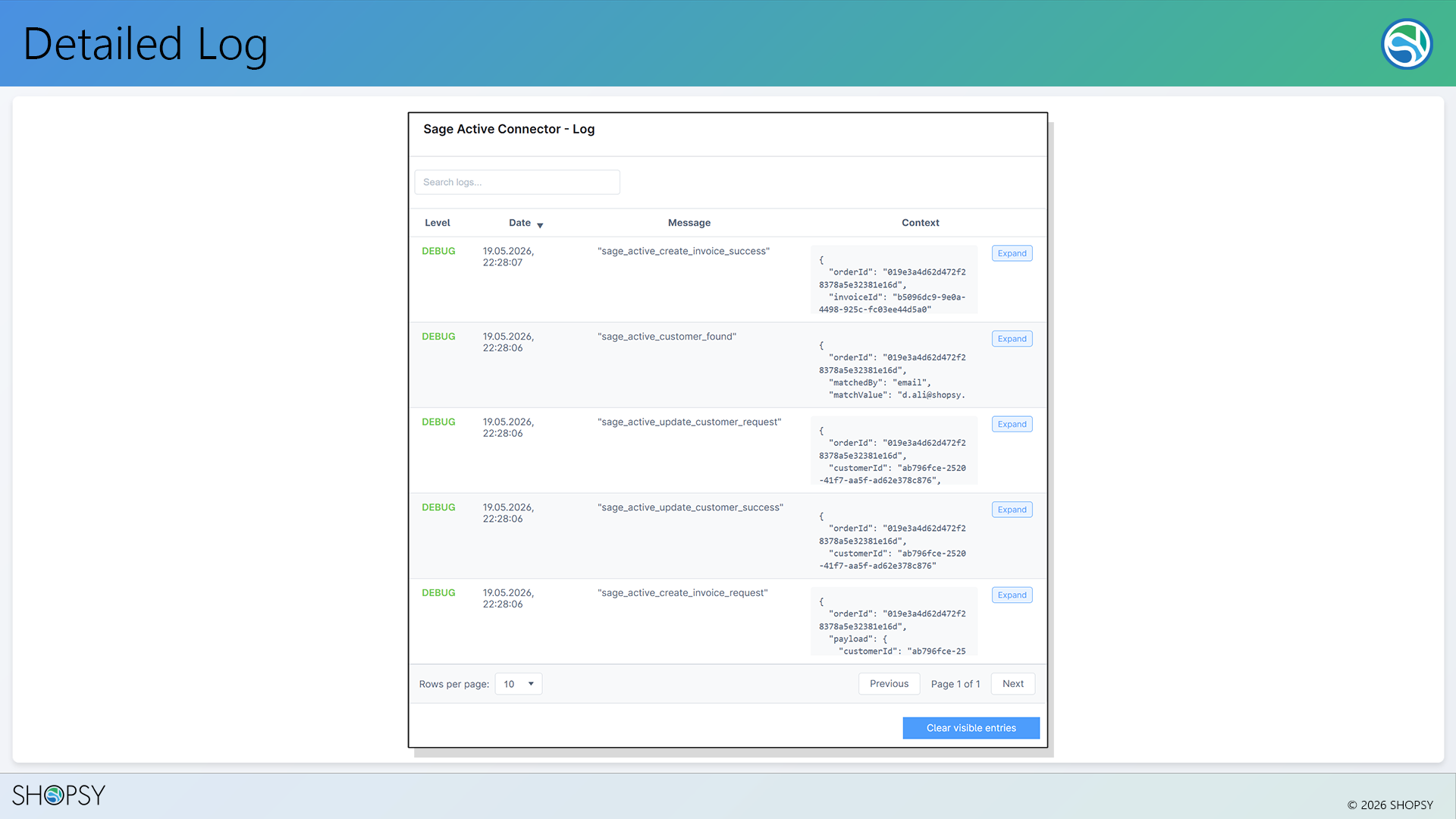
Task: Expand context for sage_active_create_invoice_request entry
Action: click(x=1012, y=595)
